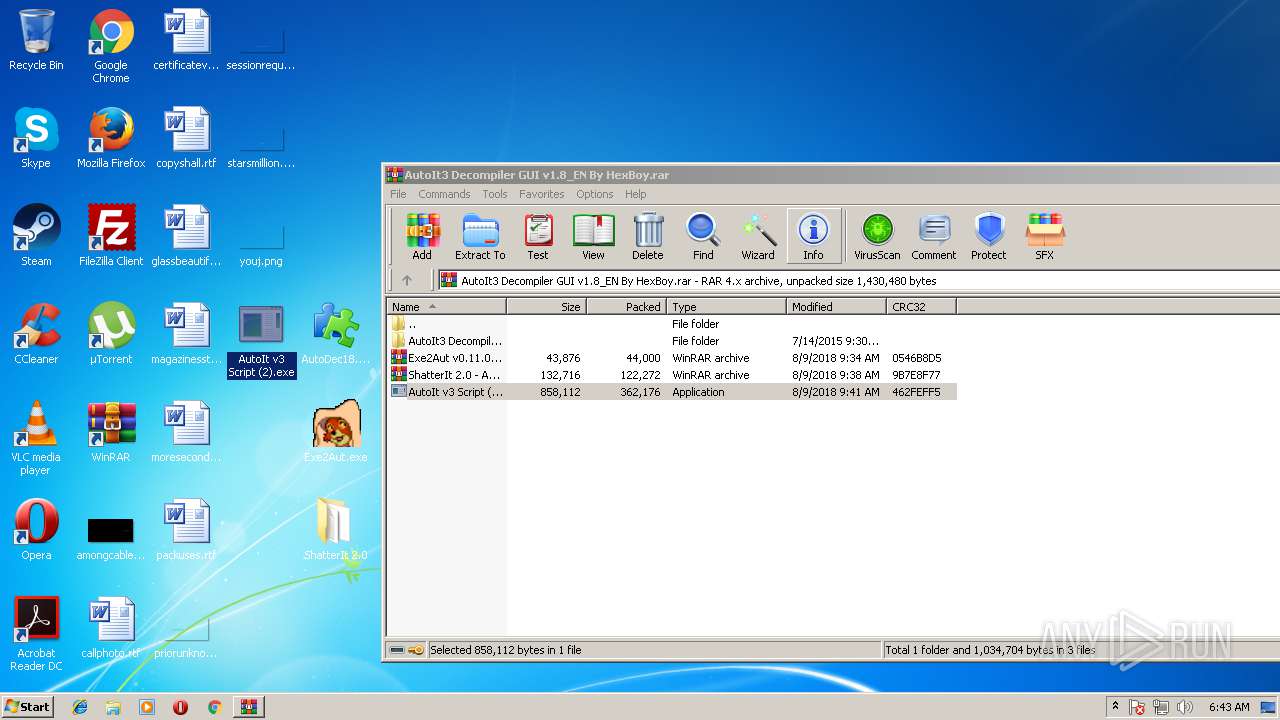Select the AutoIt3 Decompil... folder row
Viewport: 1280px width, 720px height.
tap(671, 341)
